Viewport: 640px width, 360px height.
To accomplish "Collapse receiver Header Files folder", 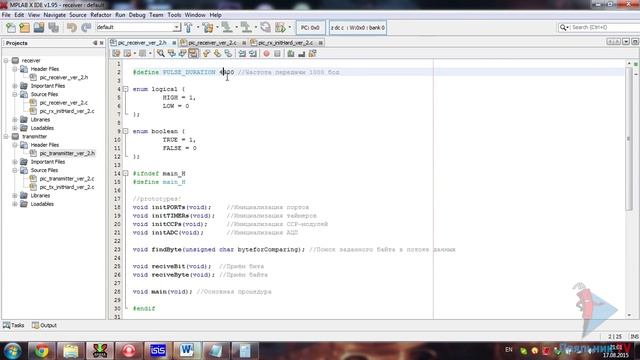I will click(15, 69).
